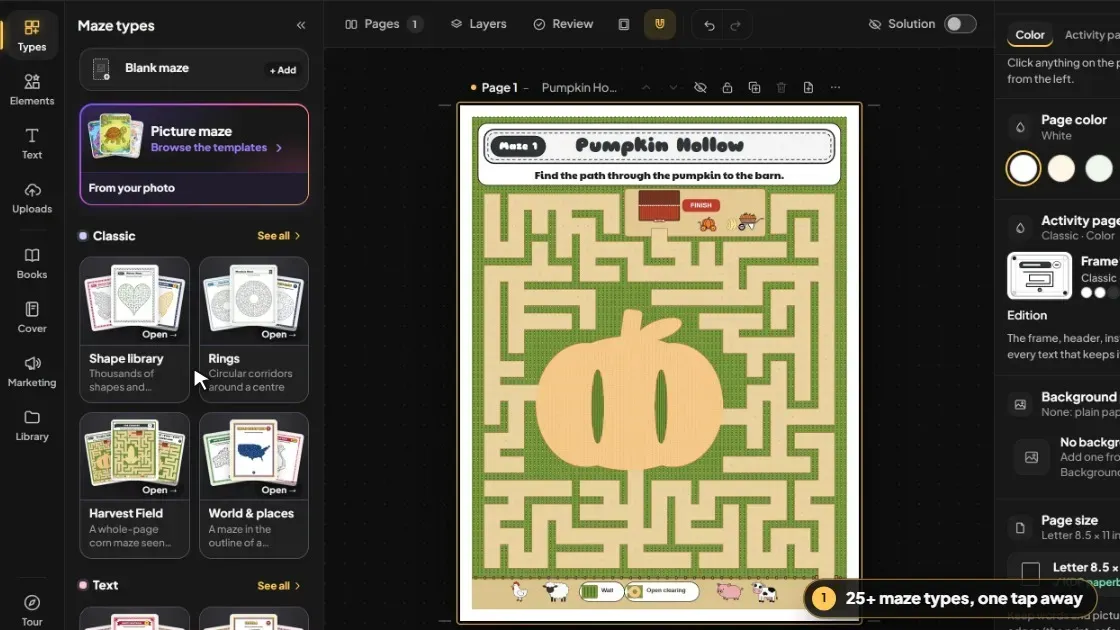Open the Review tab

coord(563,24)
